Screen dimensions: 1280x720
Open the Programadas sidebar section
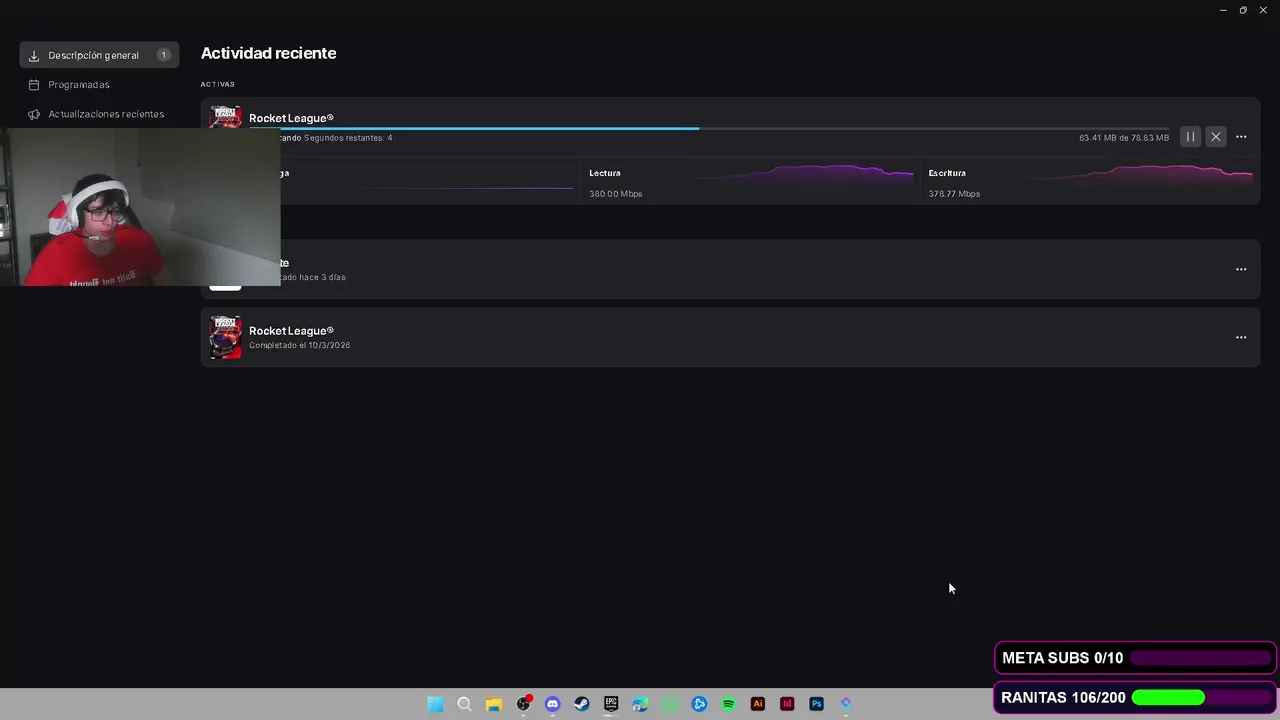coord(79,85)
